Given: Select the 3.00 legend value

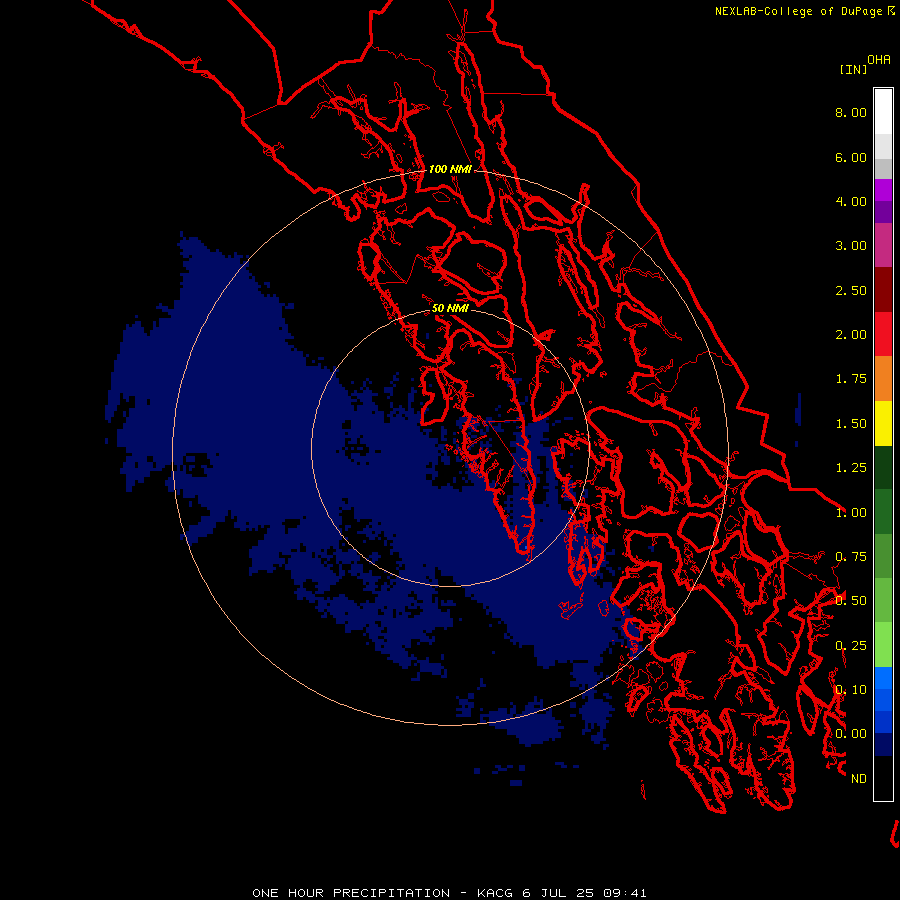Looking at the screenshot, I should tap(851, 246).
